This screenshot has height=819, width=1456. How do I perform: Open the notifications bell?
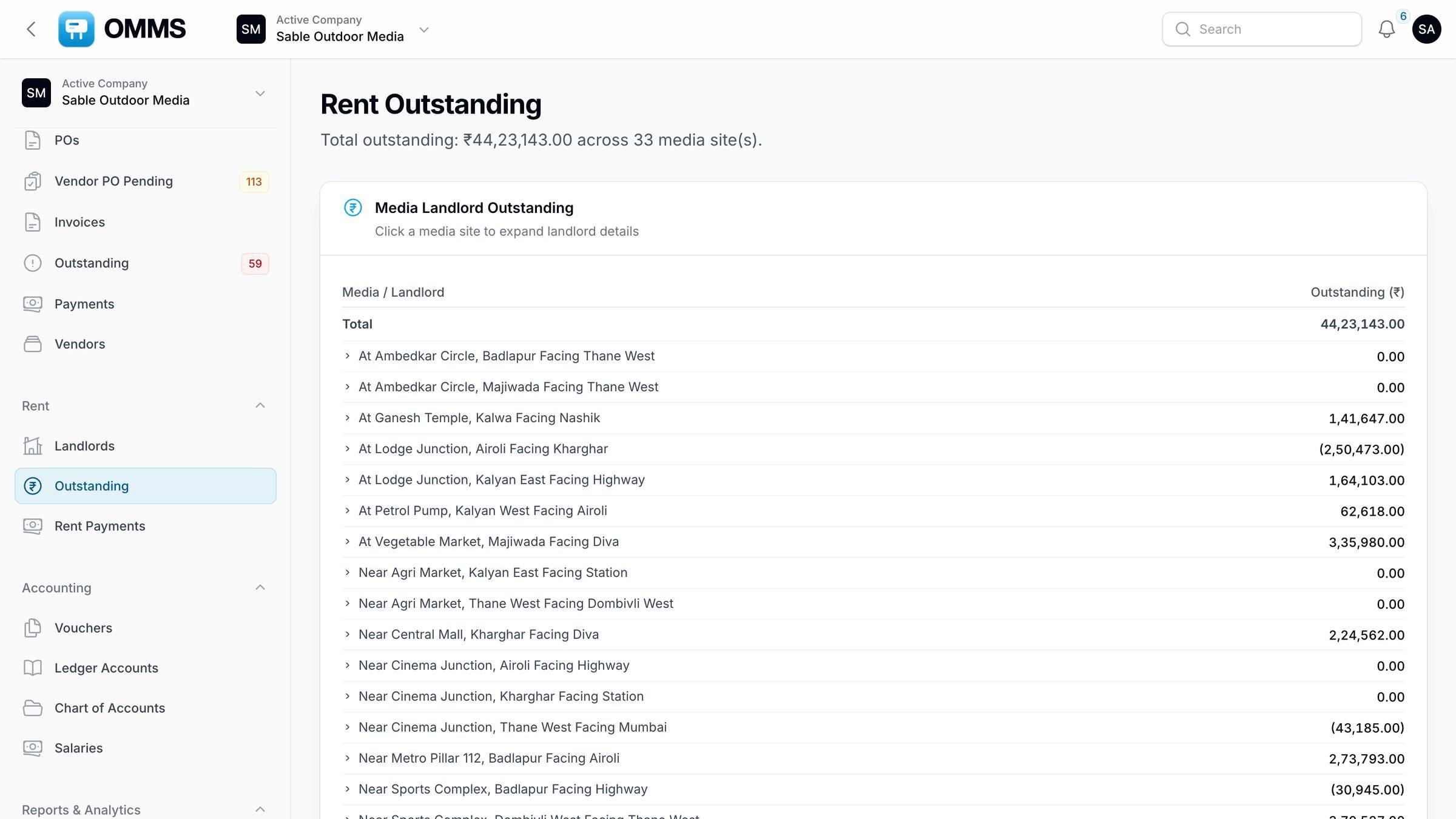(x=1386, y=29)
